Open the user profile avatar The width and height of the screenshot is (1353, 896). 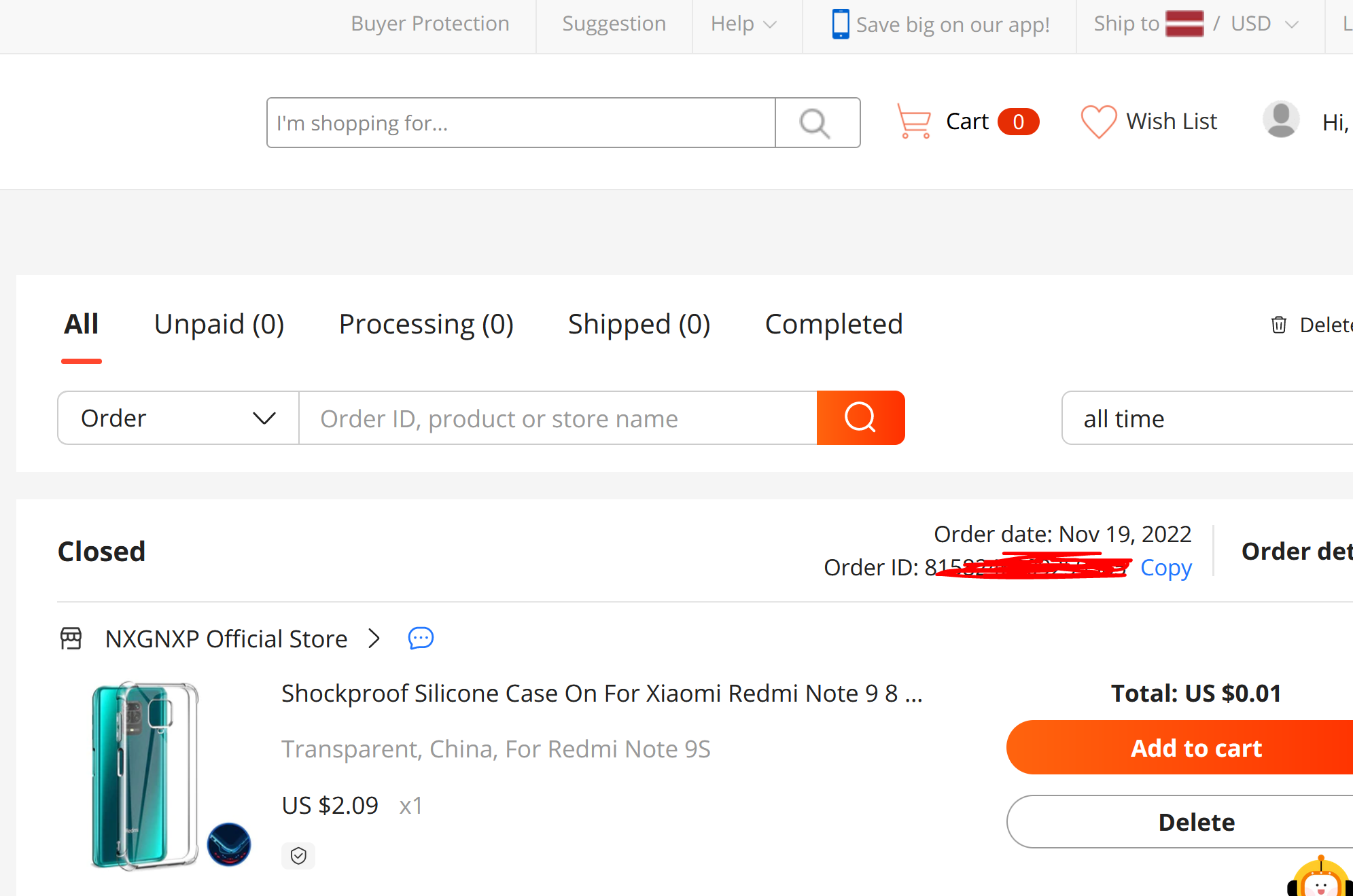[1281, 120]
